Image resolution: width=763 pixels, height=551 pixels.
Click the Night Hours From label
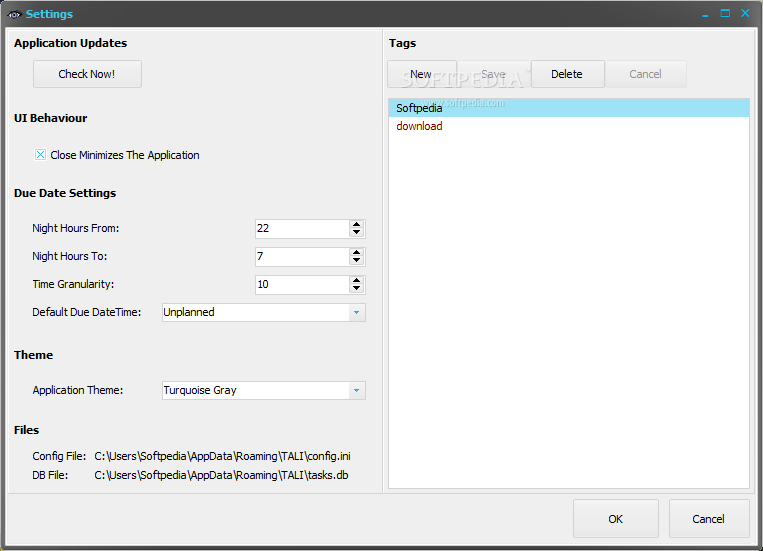click(76, 228)
